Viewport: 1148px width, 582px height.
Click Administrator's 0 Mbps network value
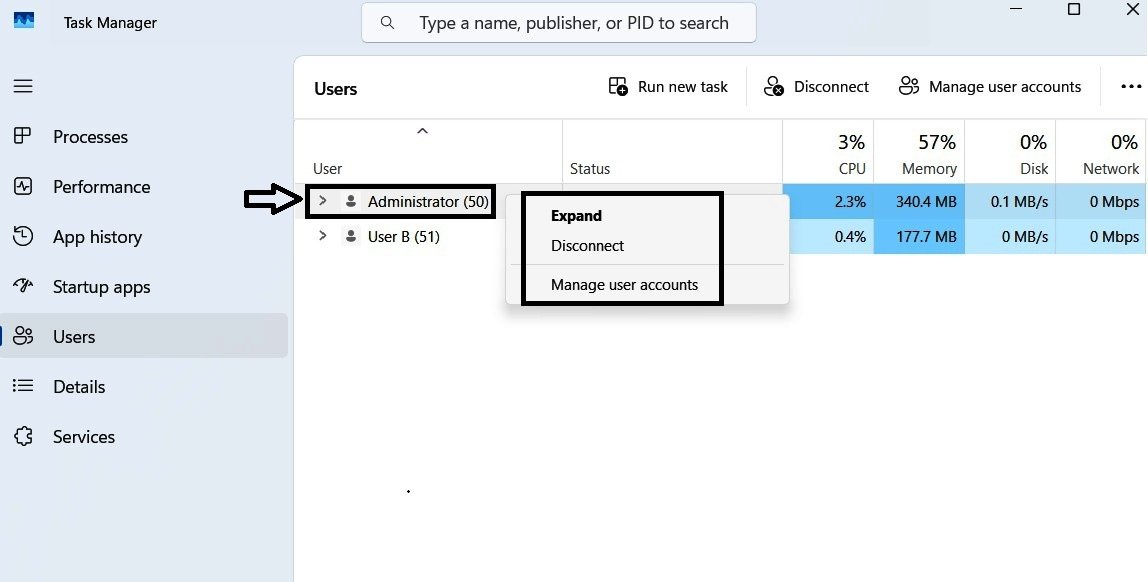click(1114, 202)
